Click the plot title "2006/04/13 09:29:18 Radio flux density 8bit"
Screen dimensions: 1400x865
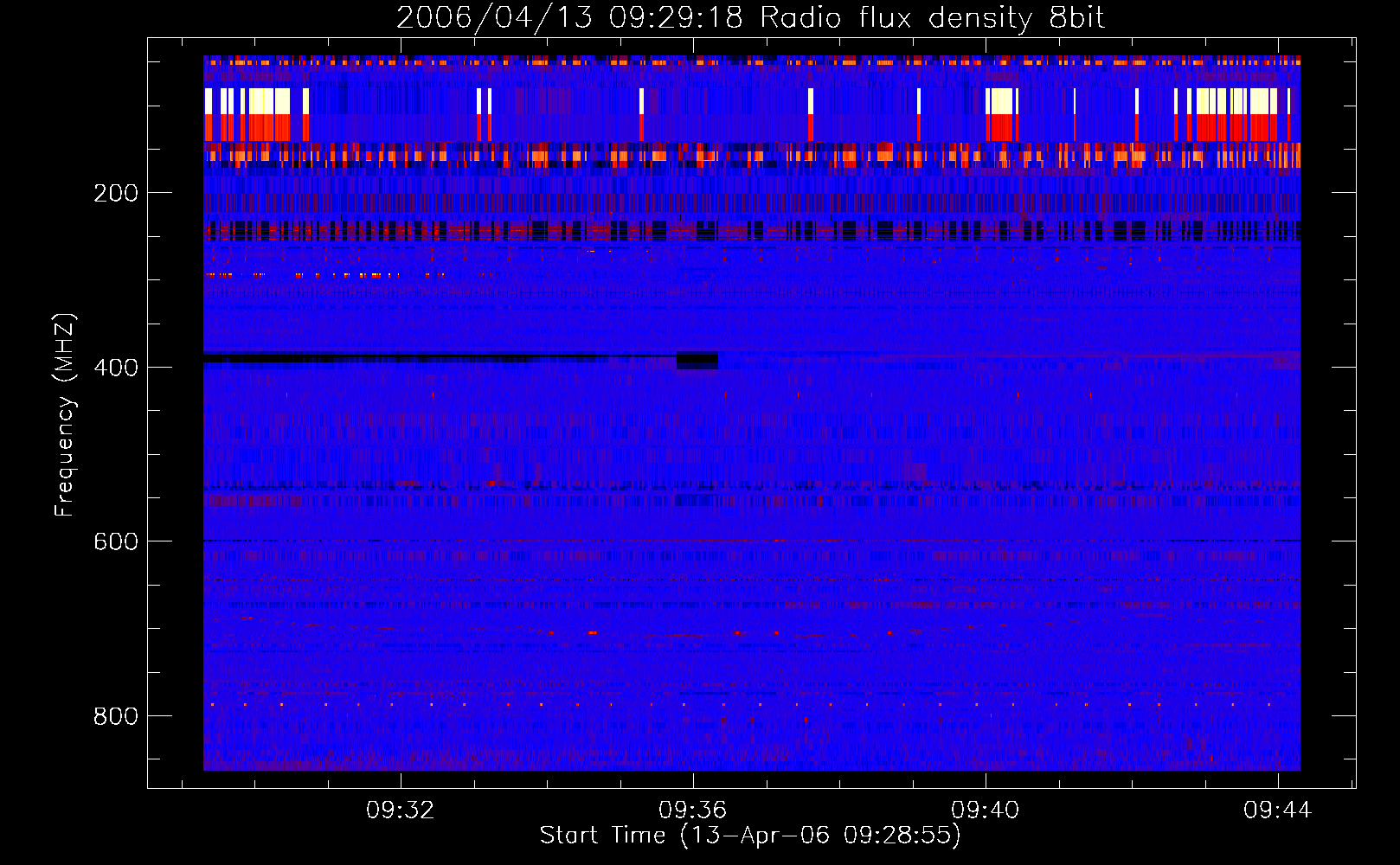[x=750, y=18]
